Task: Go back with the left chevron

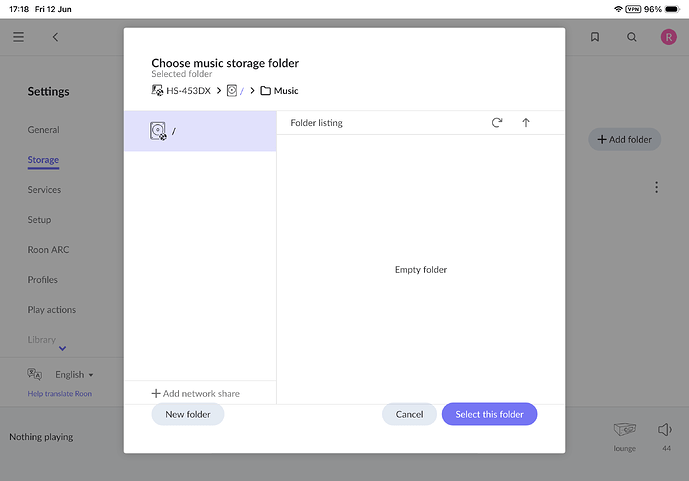Action: tap(55, 37)
